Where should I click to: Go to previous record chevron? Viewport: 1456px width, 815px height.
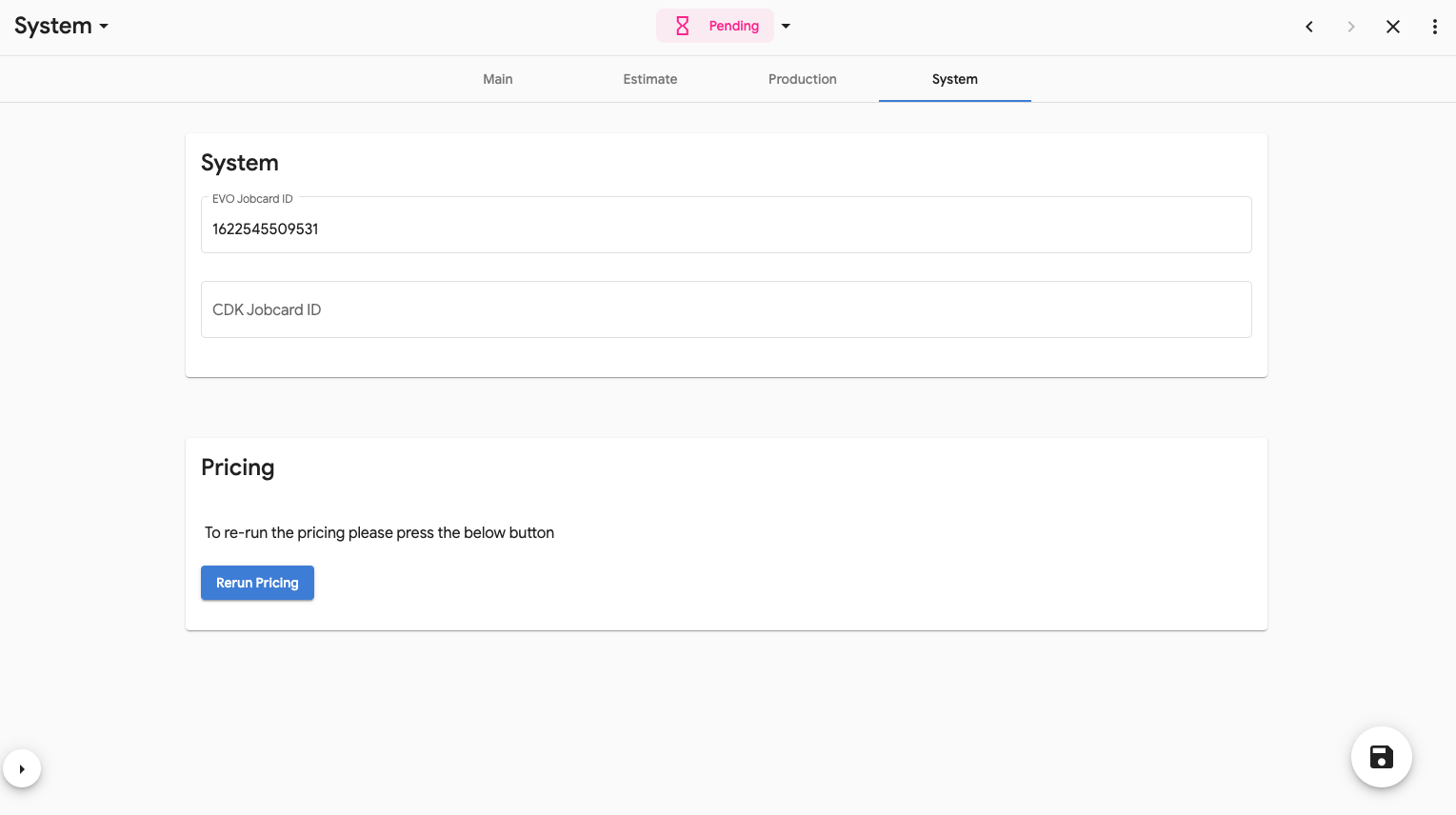[x=1309, y=27]
